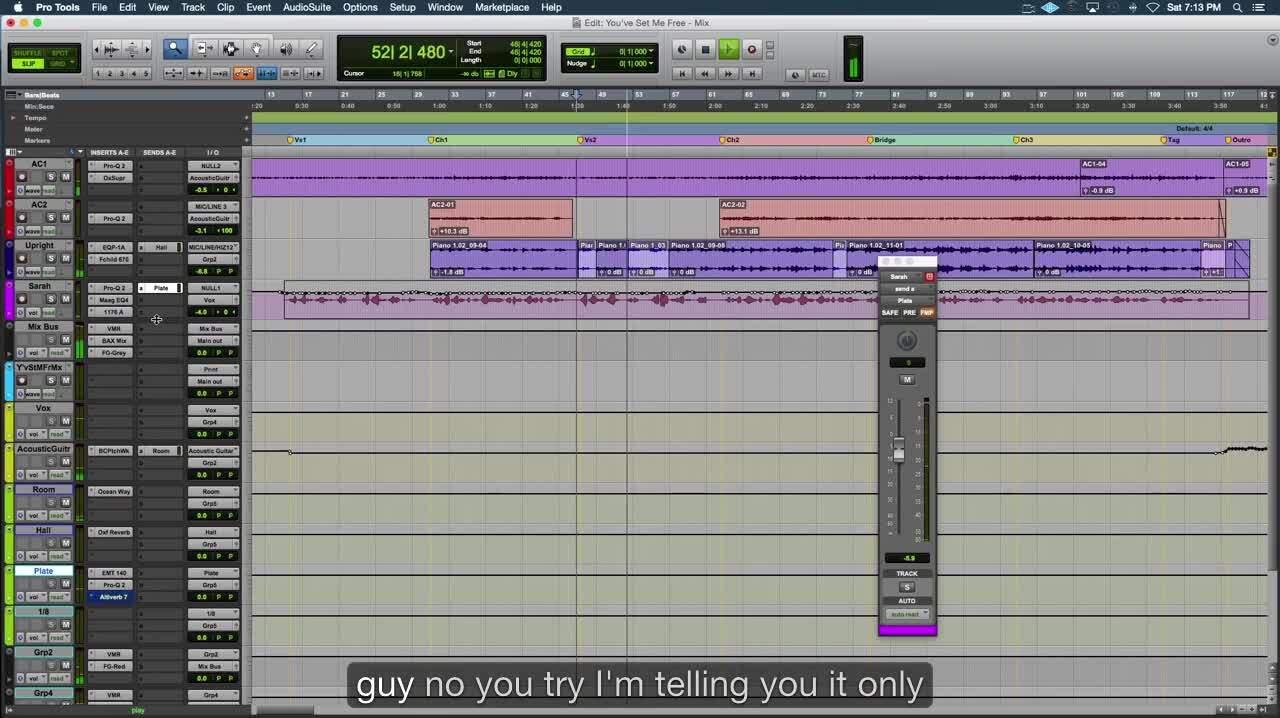Record-enable the Upright track
1280x718 pixels.
point(22,258)
